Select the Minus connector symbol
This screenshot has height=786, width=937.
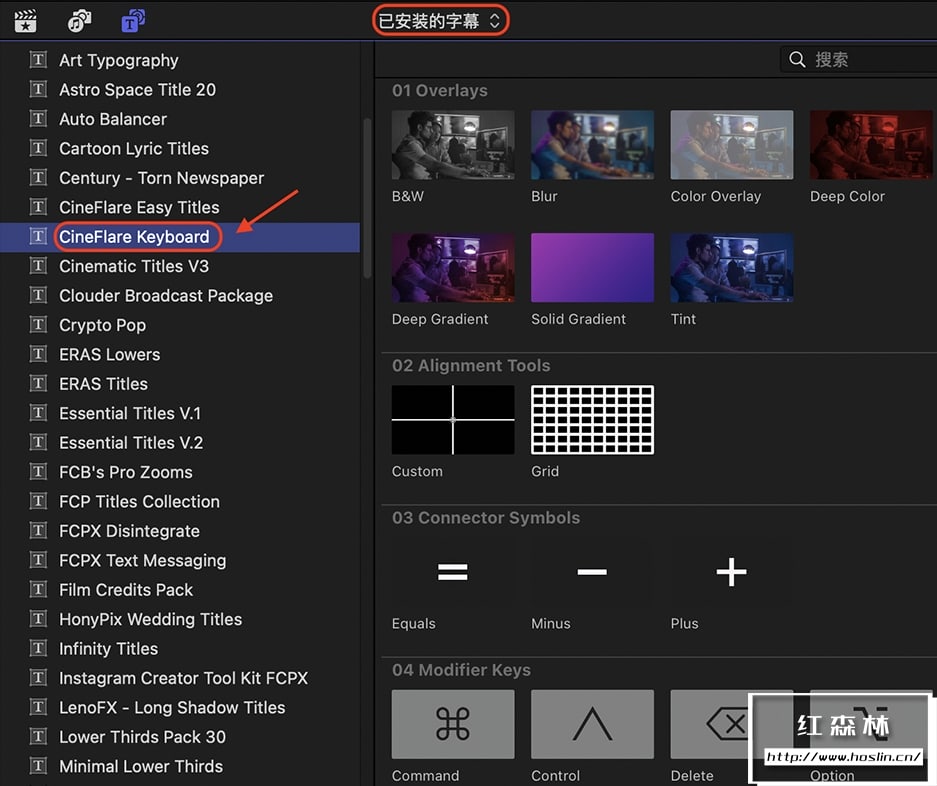(592, 572)
